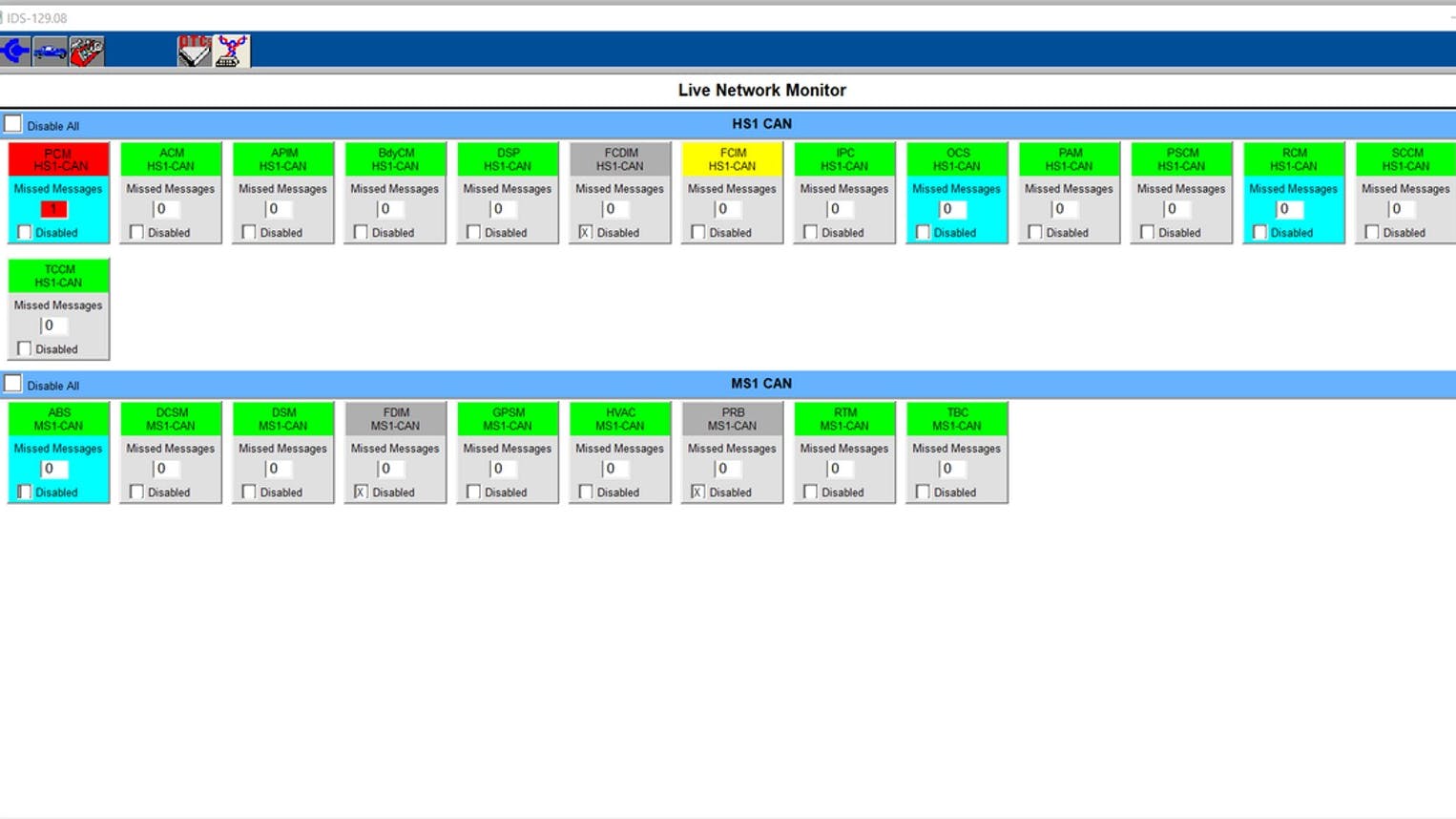Check Disable All for HS1 CAN

click(12, 122)
